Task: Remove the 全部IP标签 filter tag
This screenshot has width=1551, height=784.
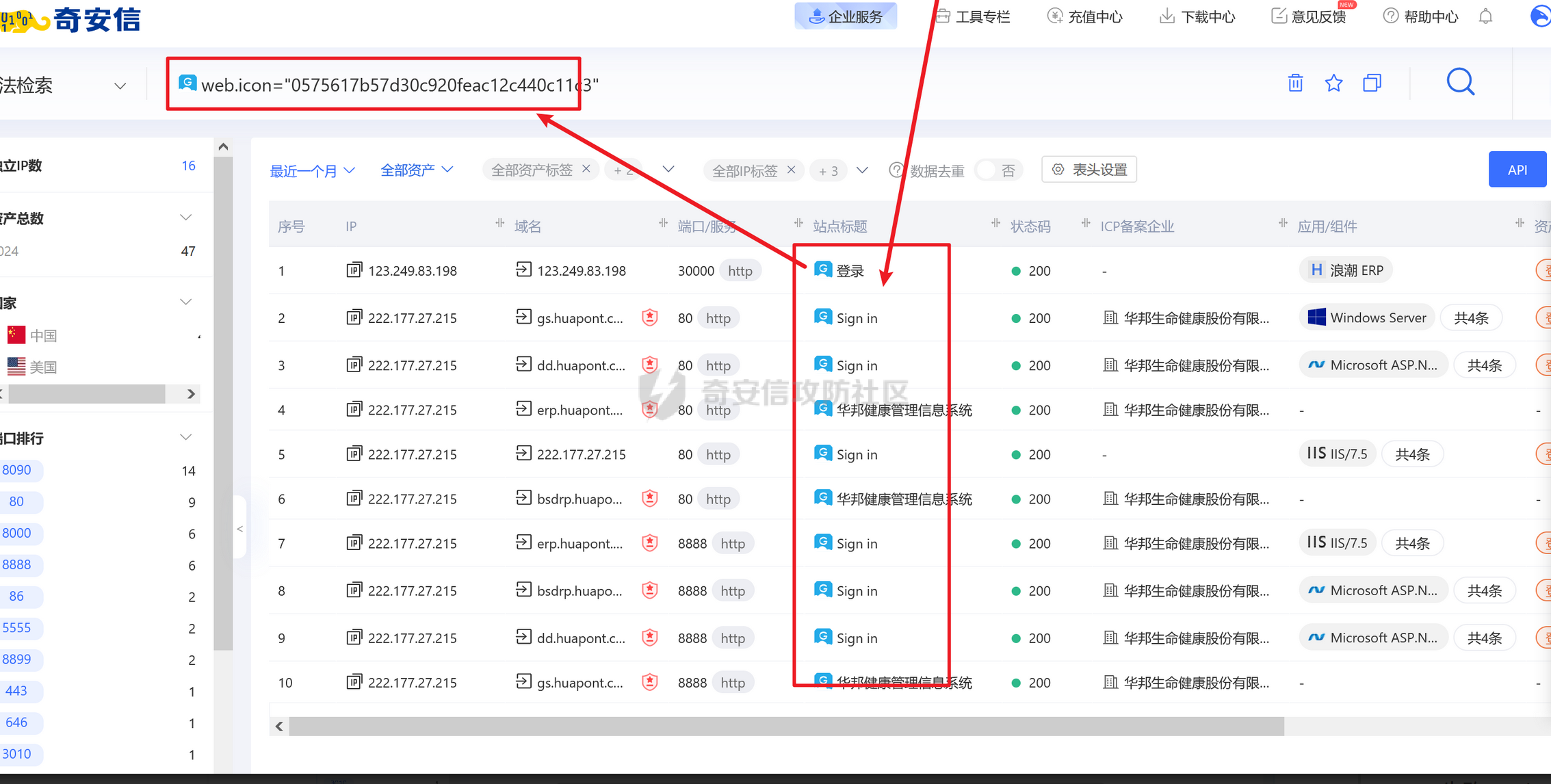Action: (792, 169)
